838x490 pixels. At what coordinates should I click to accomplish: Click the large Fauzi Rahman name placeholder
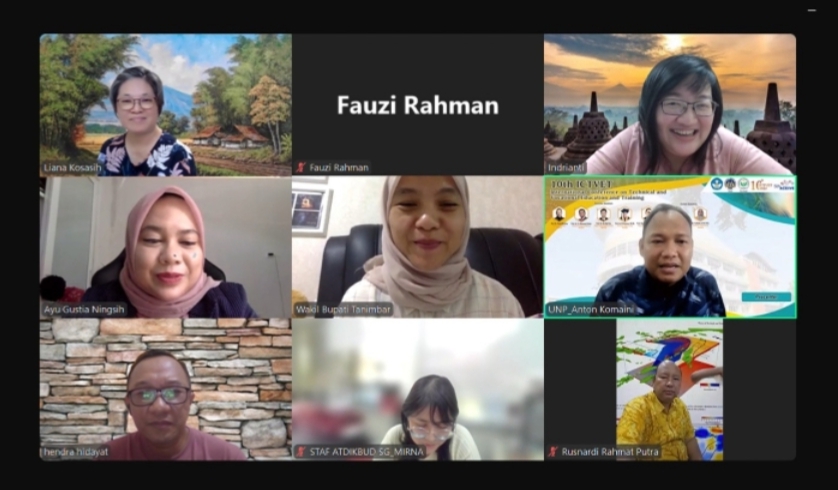point(418,105)
